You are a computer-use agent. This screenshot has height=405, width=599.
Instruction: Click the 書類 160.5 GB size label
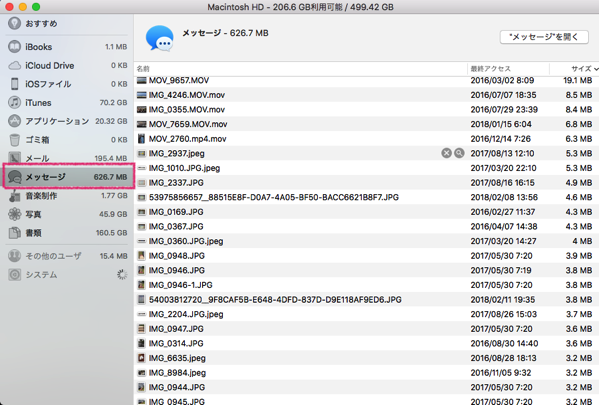[112, 233]
